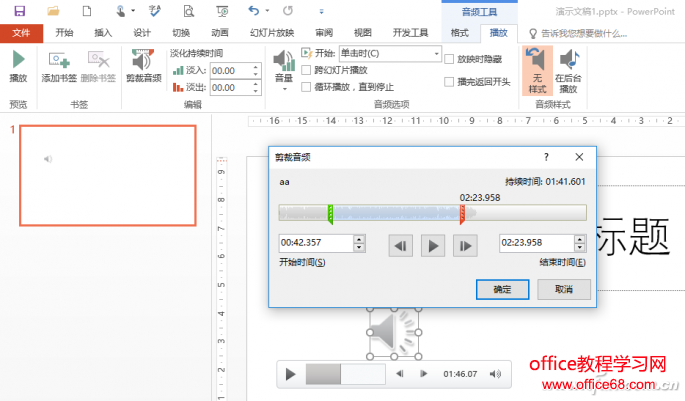Open the 文件 menu
This screenshot has width=685, height=401.
tap(21, 33)
